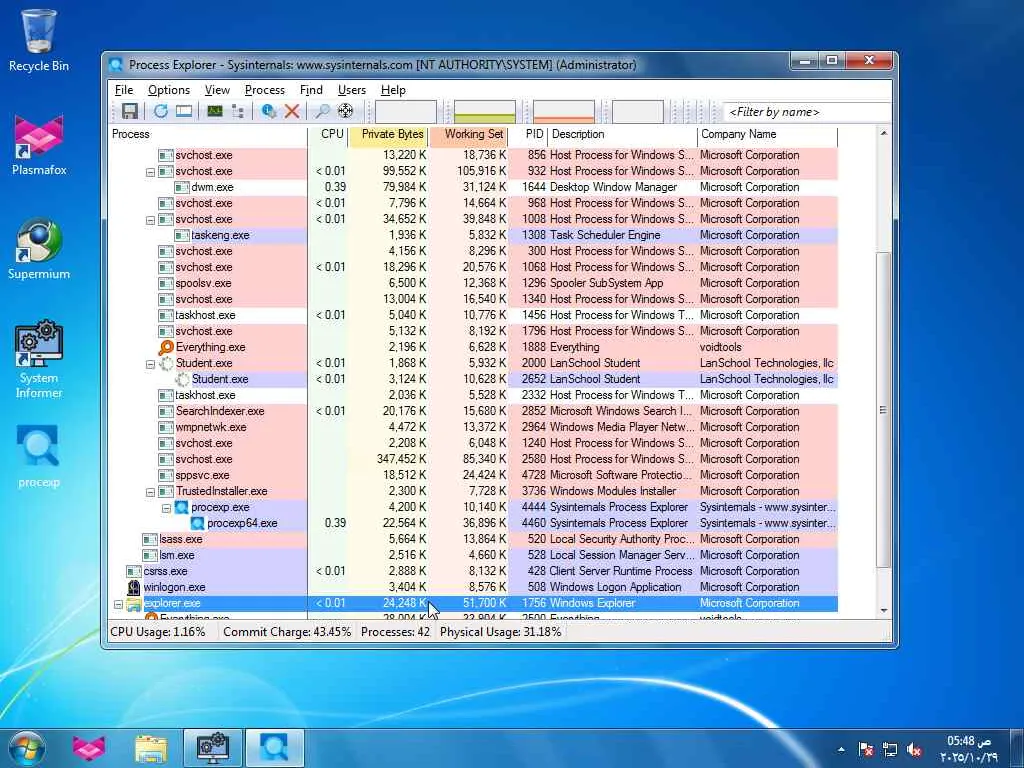Image resolution: width=1024 pixels, height=768 pixels.
Task: Collapse the explorer.exe tree node
Action: (118, 604)
